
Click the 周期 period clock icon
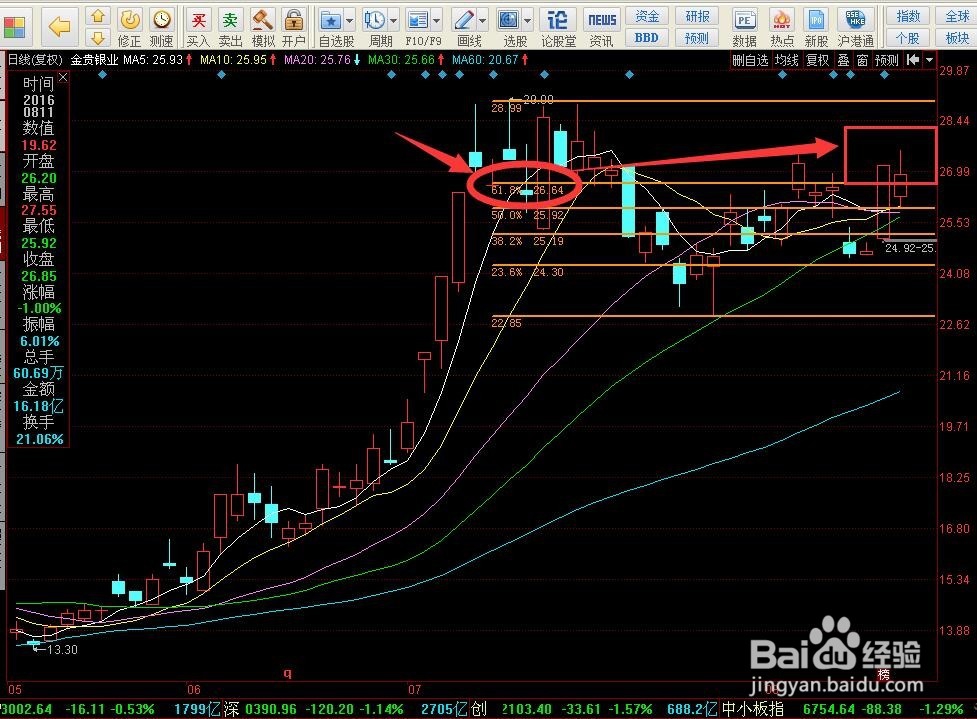click(374, 21)
